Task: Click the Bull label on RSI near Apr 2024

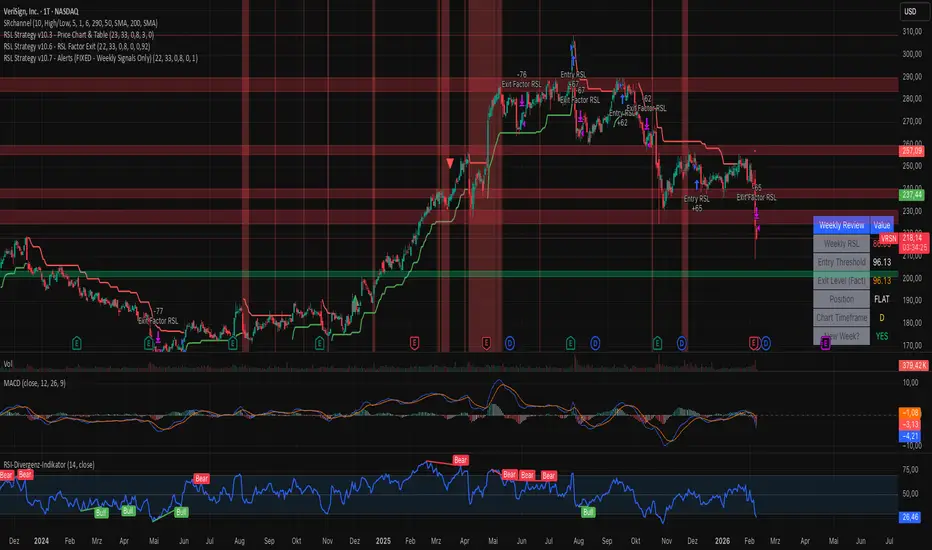Action: (x=128, y=511)
